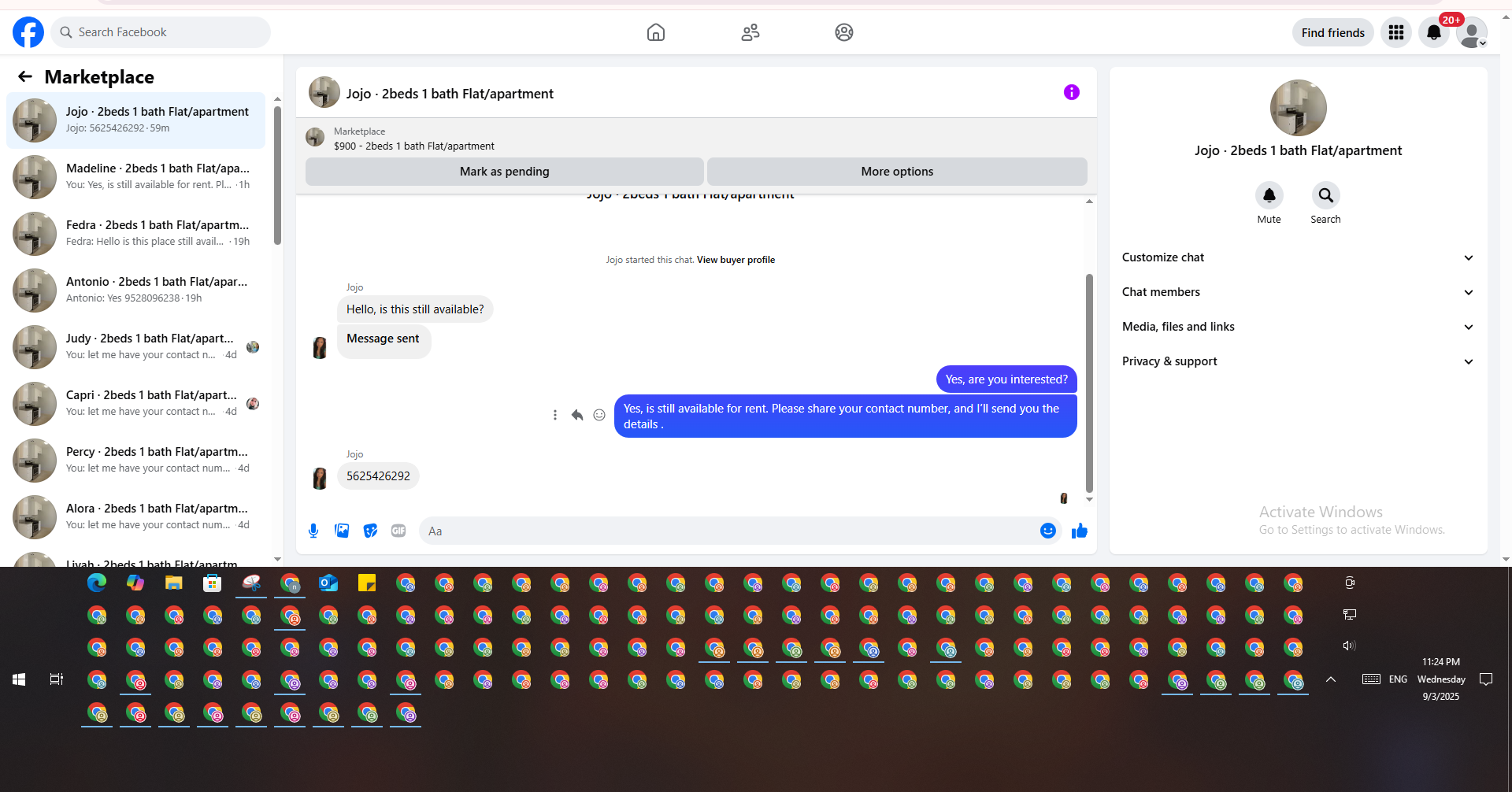The width and height of the screenshot is (1512, 792).
Task: Click the ENG language indicator
Action: pyautogui.click(x=1398, y=679)
